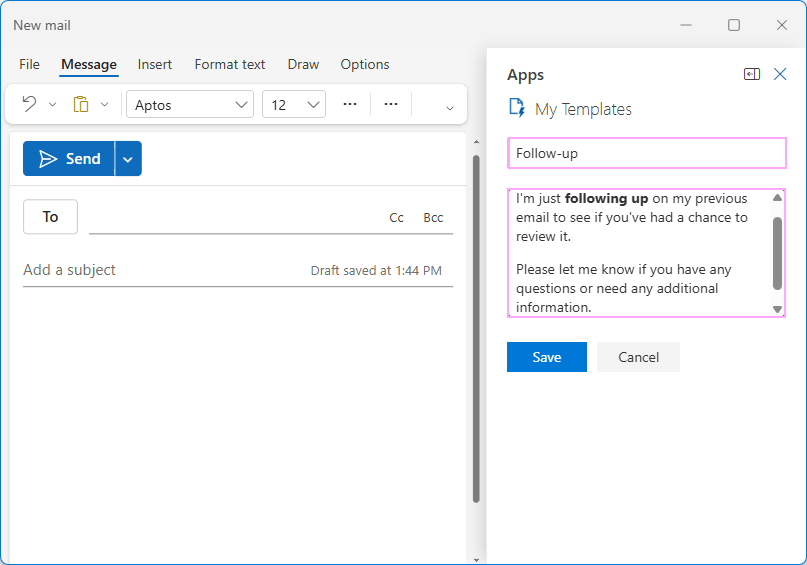Click the message pane scroll down arrow

tap(476, 560)
